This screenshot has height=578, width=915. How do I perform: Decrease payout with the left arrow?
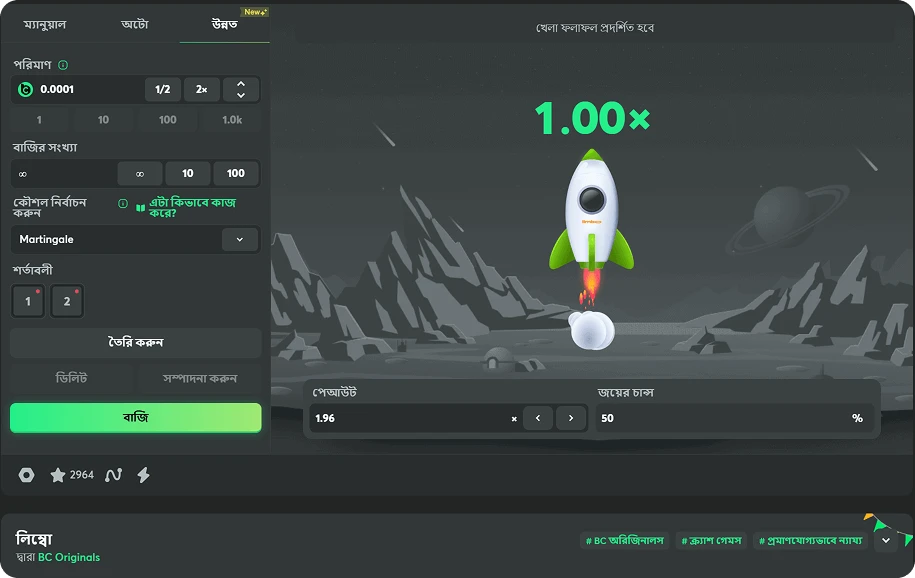(538, 418)
